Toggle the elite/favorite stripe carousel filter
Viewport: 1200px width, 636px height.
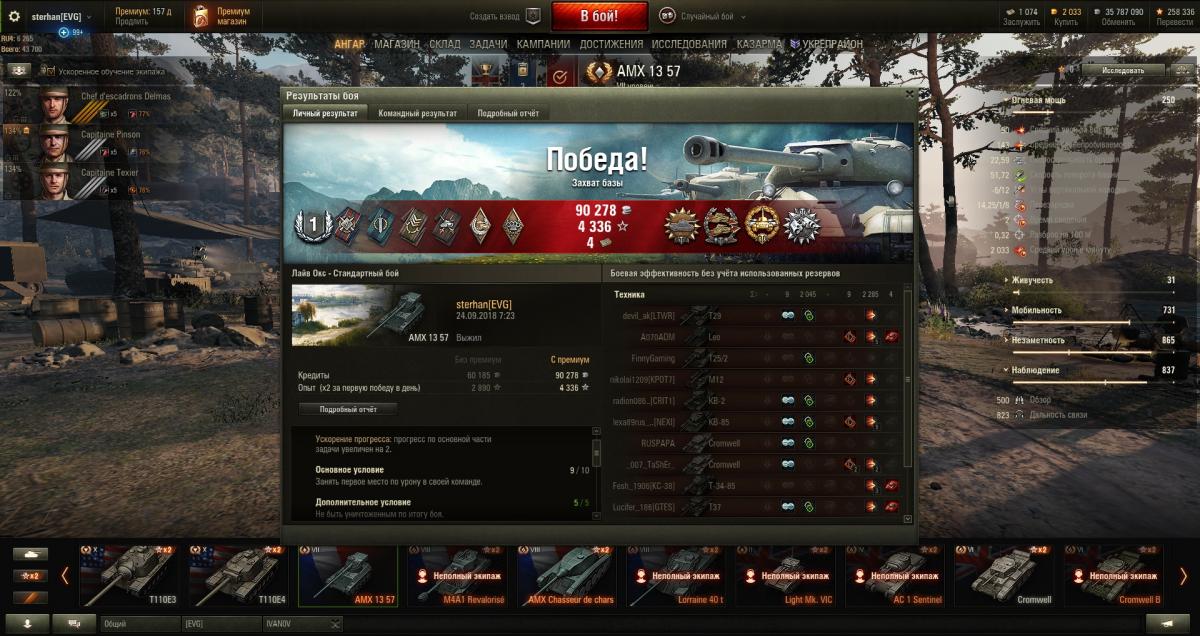[x=29, y=598]
